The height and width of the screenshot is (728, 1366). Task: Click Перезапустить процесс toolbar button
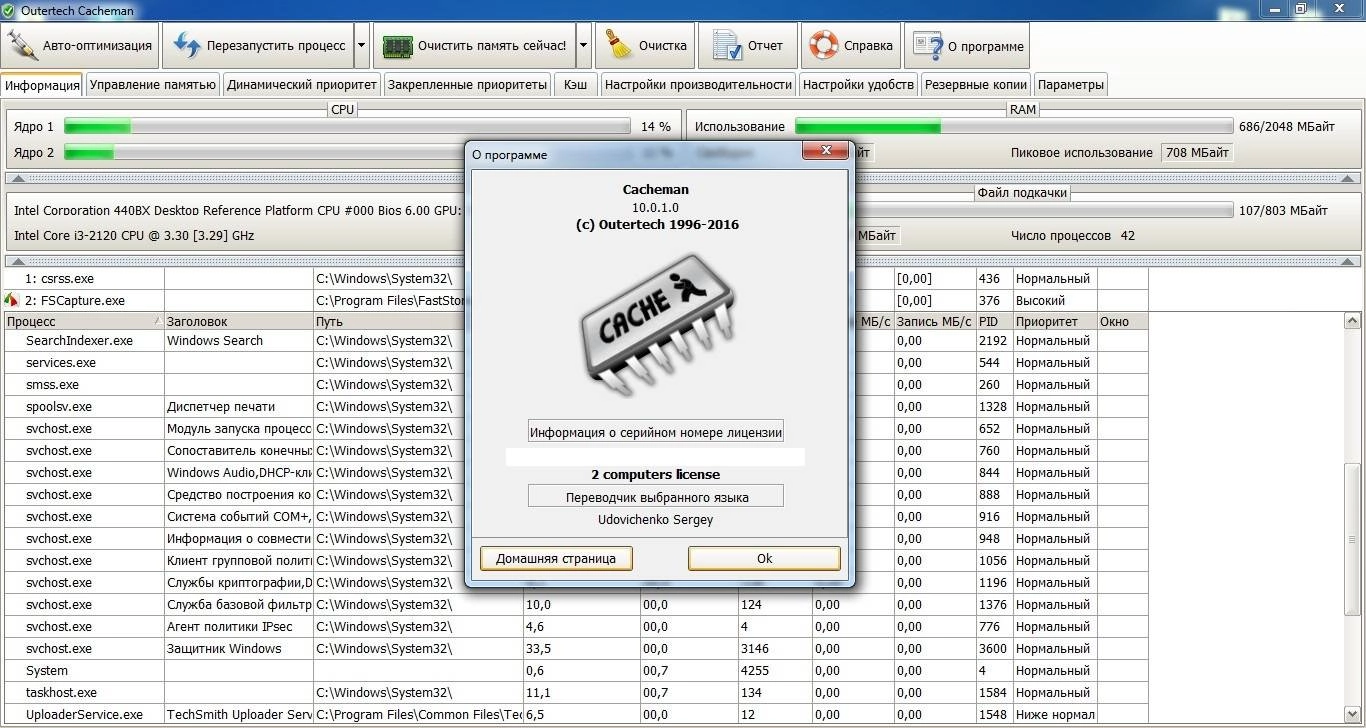pyautogui.click(x=258, y=46)
